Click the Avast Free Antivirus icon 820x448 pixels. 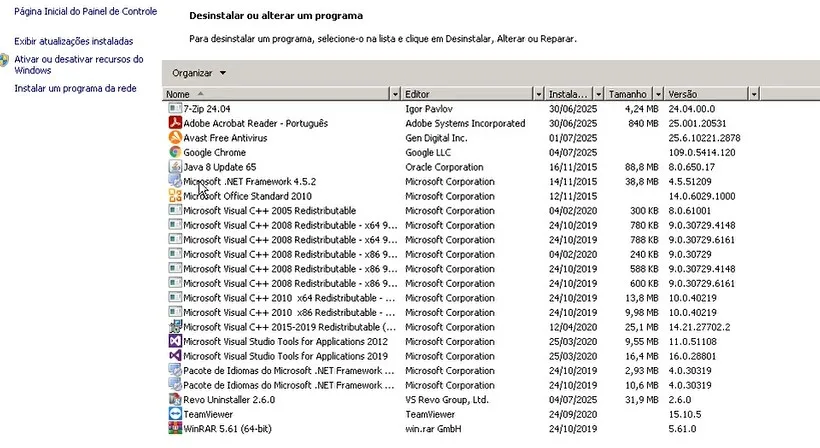click(x=175, y=138)
